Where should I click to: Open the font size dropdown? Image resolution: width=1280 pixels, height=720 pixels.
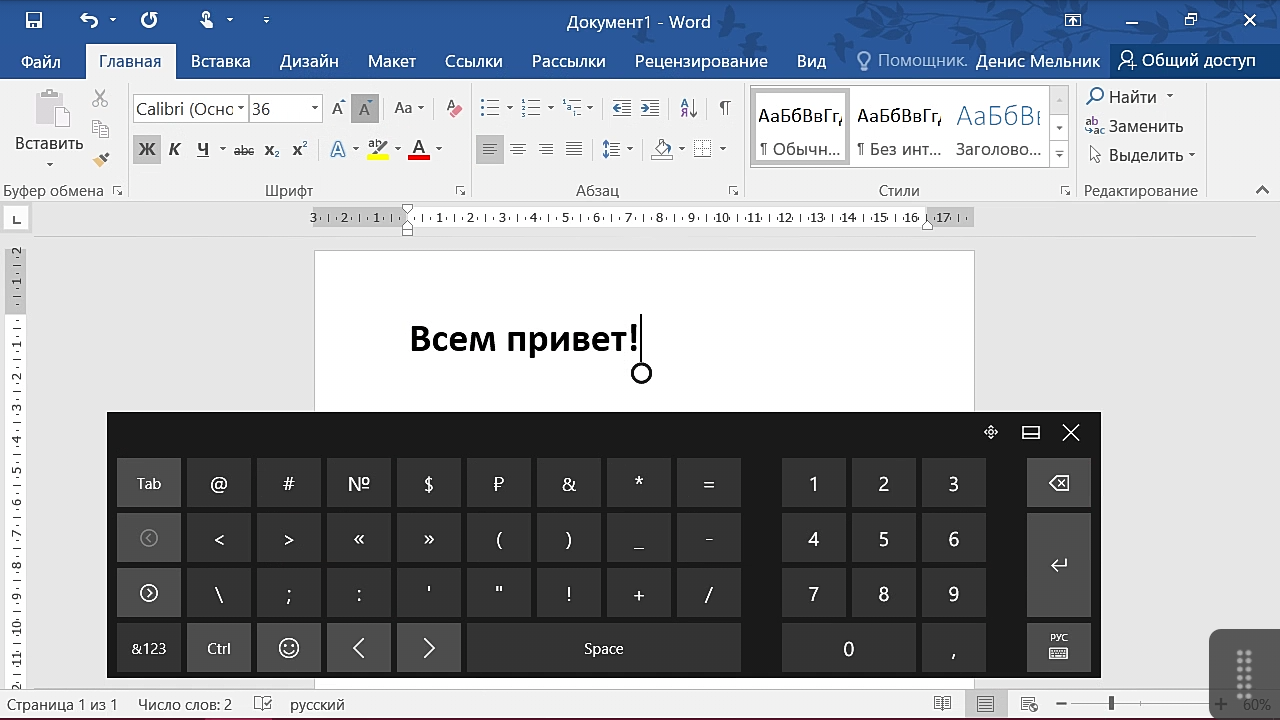pyautogui.click(x=315, y=109)
